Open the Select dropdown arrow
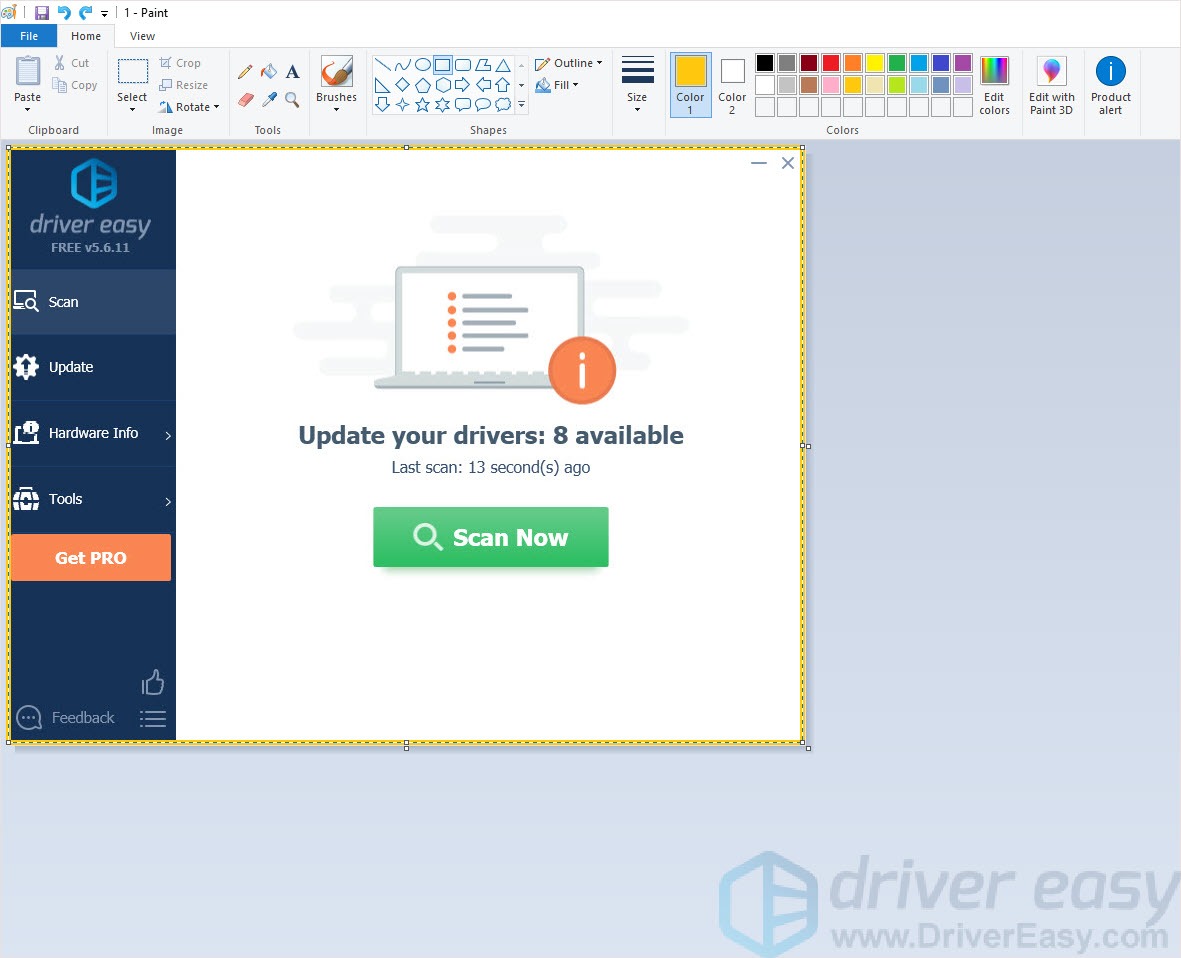Screen dimensions: 1181x958 point(133,111)
